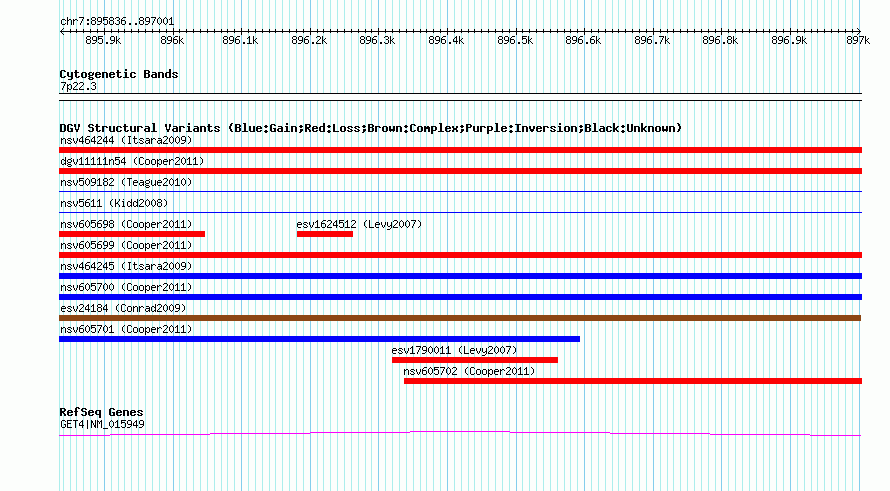Select the red bar under nsv605702

click(x=633, y=381)
